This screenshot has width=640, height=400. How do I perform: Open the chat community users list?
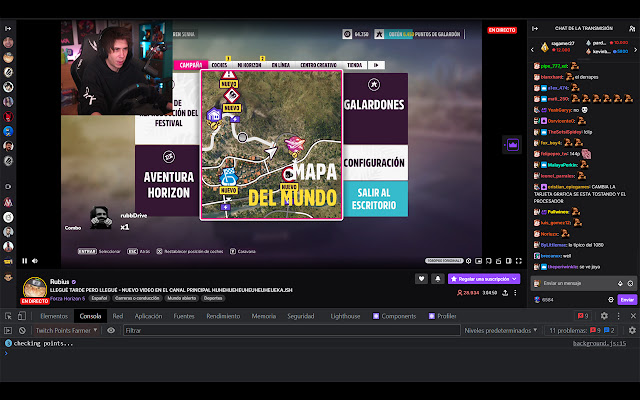pyautogui.click(x=632, y=29)
